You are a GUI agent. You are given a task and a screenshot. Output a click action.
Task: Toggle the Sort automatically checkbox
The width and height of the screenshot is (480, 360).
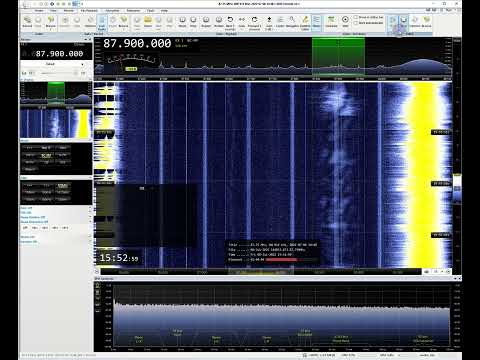(356, 23)
